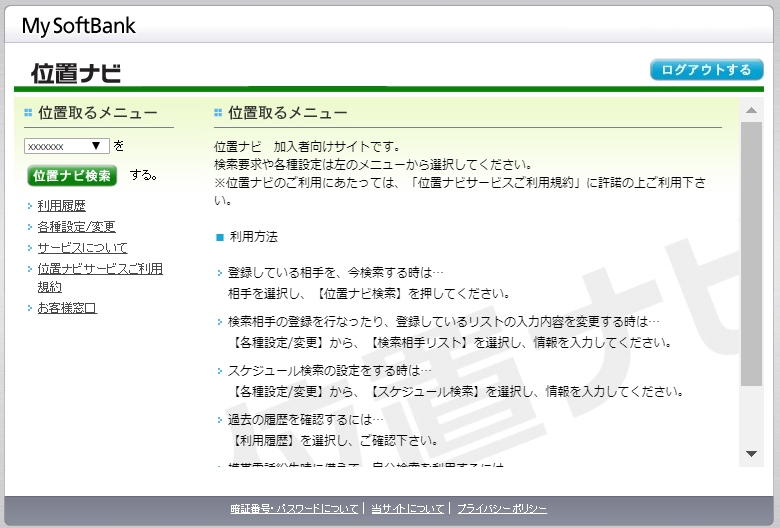
Task: Click the text 【利用履歴】を選択し、ご確認下さい。
Action: (333, 441)
